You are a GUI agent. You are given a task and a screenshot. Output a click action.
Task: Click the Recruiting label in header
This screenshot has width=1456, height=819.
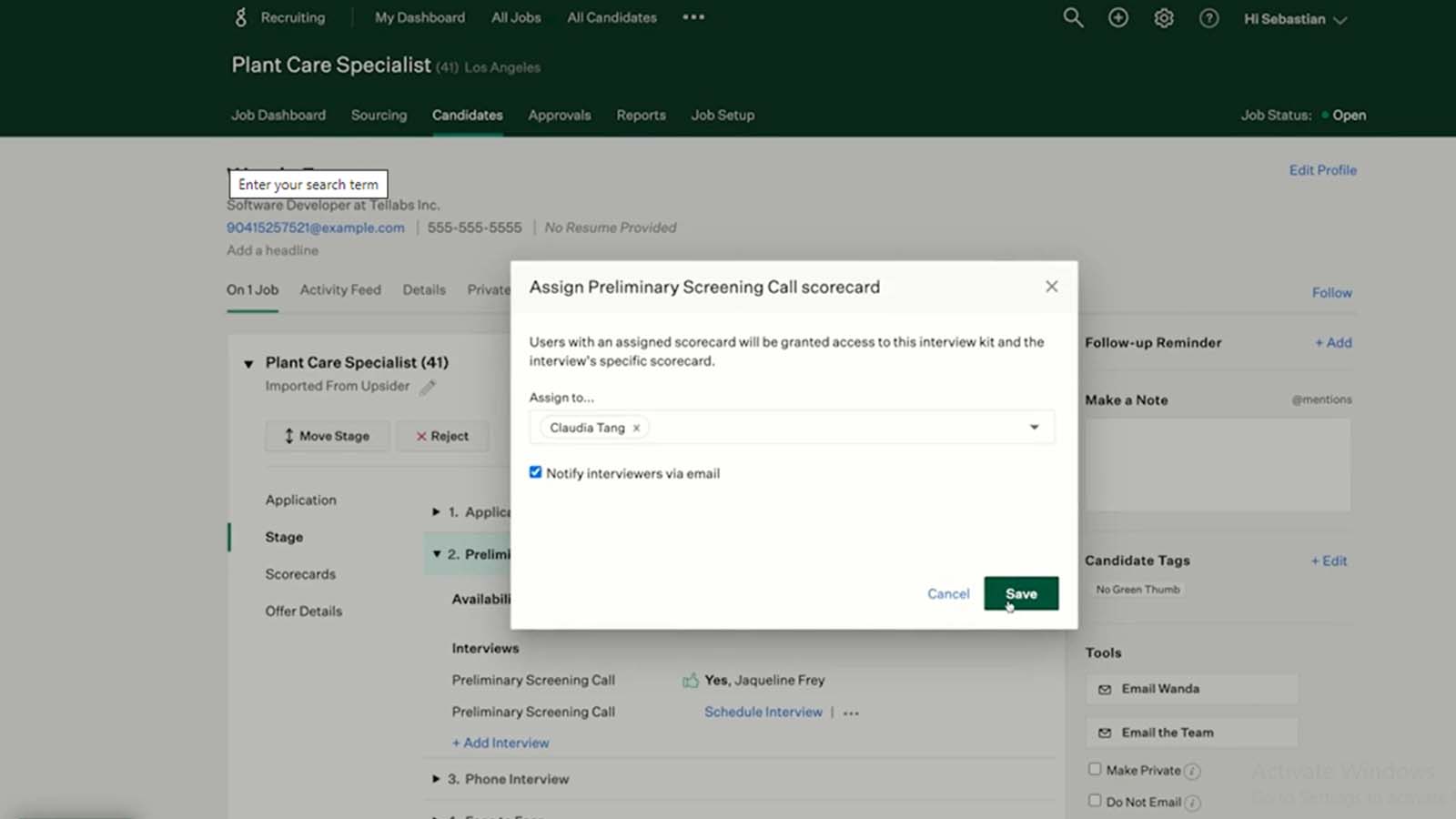[292, 17]
